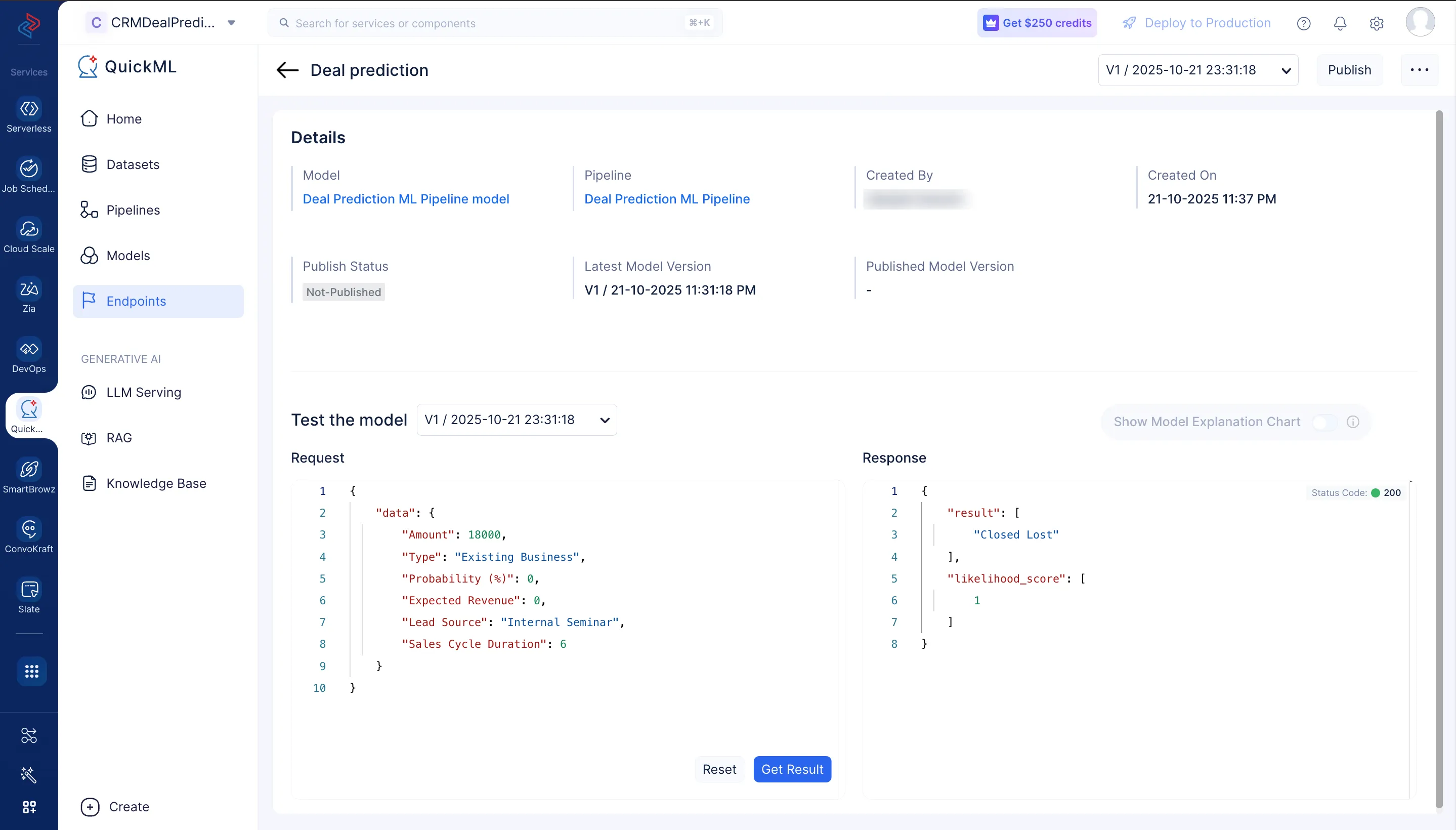Open the Job Scheduling service icon
Screen dimensions: 1456x830
[x=29, y=169]
